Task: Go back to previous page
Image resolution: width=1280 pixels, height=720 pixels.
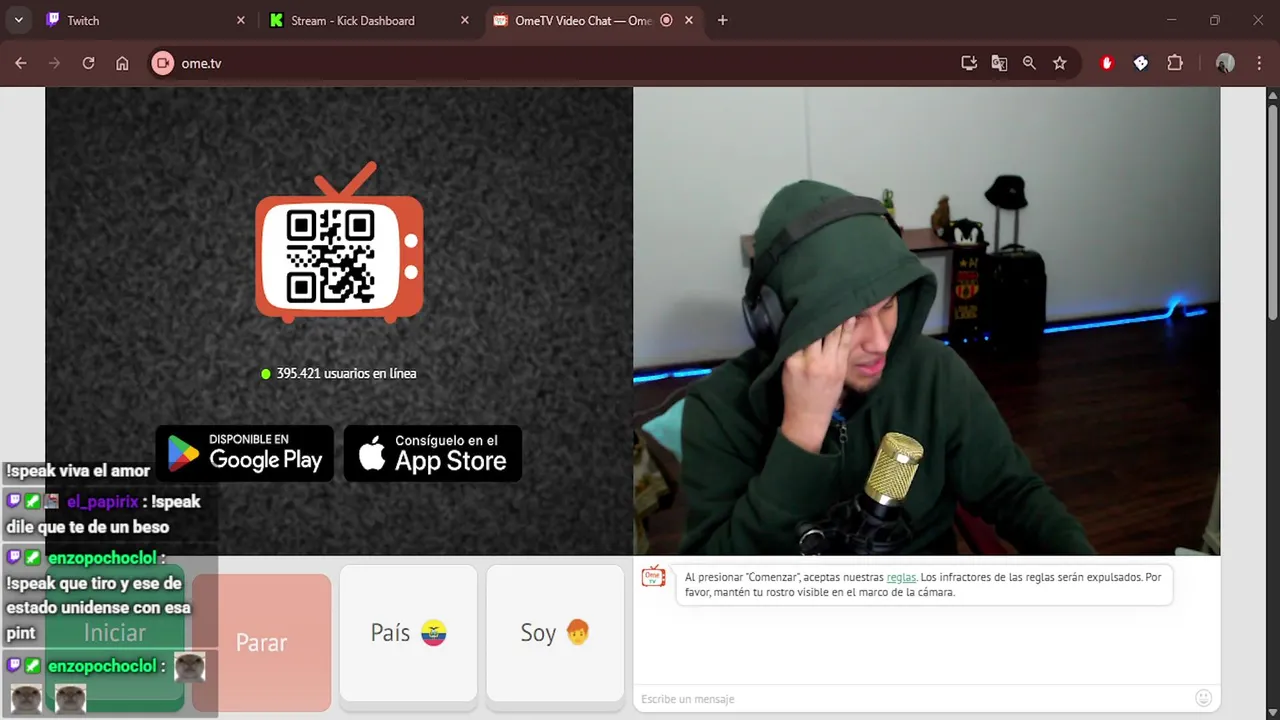Action: tap(21, 63)
